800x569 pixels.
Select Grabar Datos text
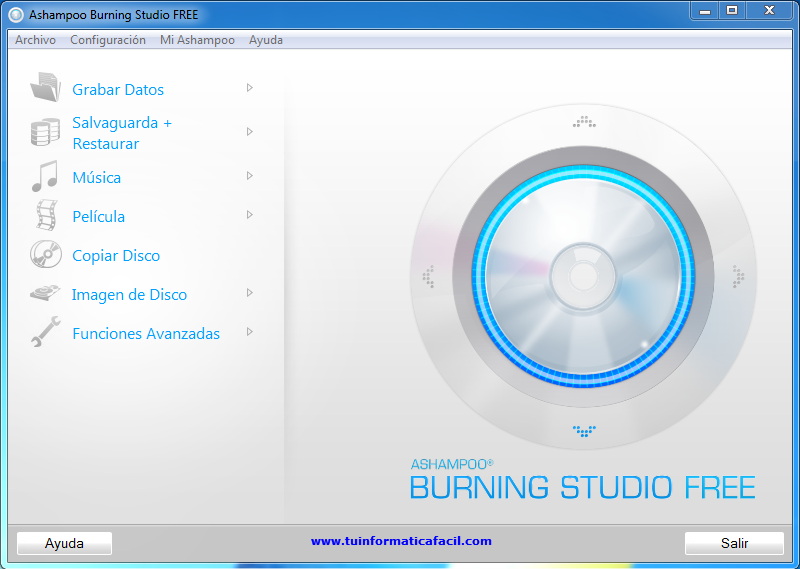coord(118,90)
